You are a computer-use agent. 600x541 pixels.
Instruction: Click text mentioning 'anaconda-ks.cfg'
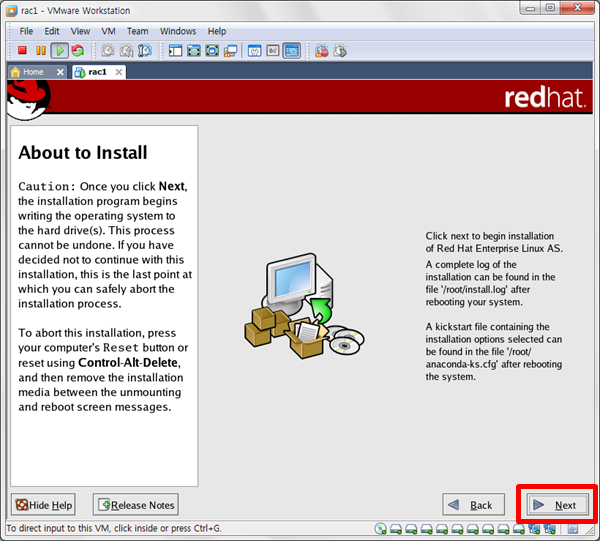point(462,364)
